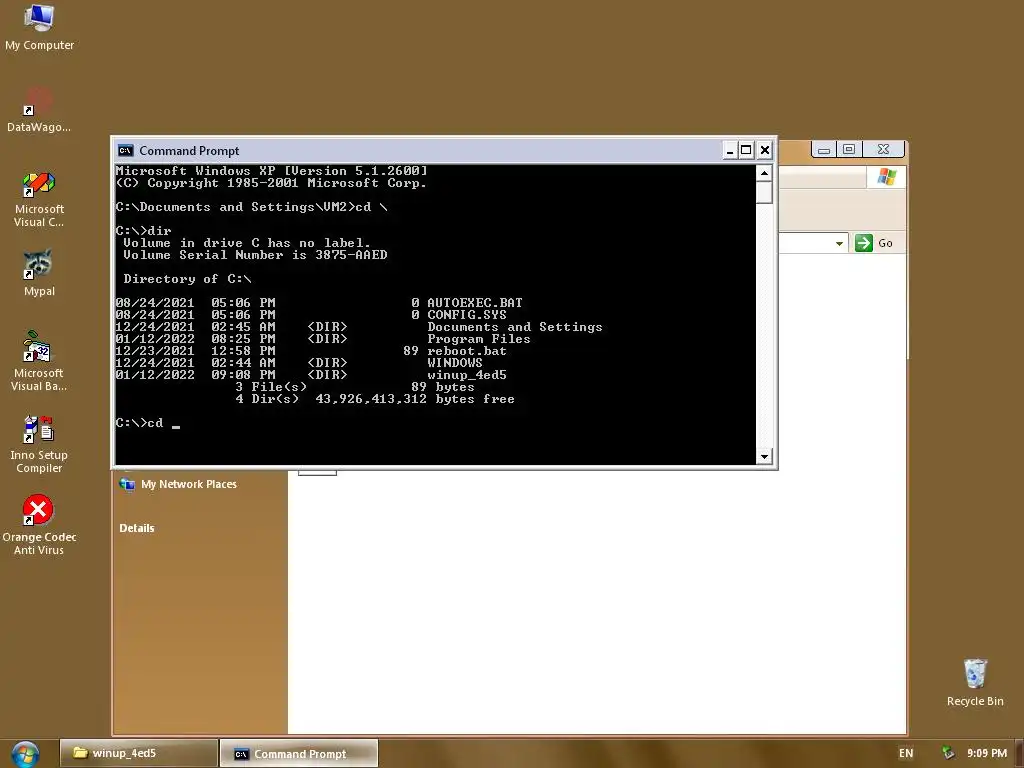Click winup_4ed5 directory listing entry
This screenshot has width=1024, height=768.
[466, 375]
